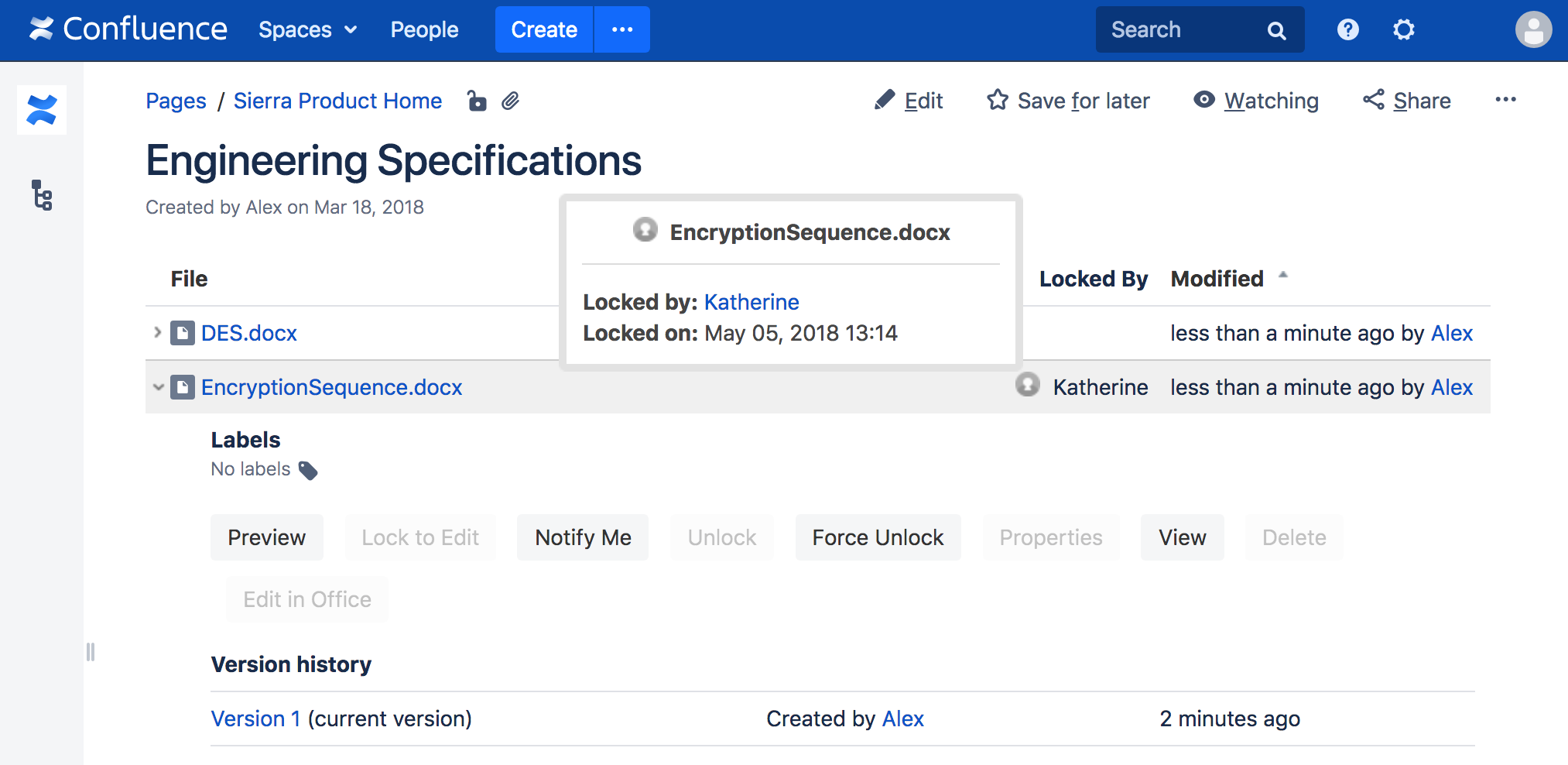
Task: Expand the DES.docx row
Action: click(x=157, y=333)
